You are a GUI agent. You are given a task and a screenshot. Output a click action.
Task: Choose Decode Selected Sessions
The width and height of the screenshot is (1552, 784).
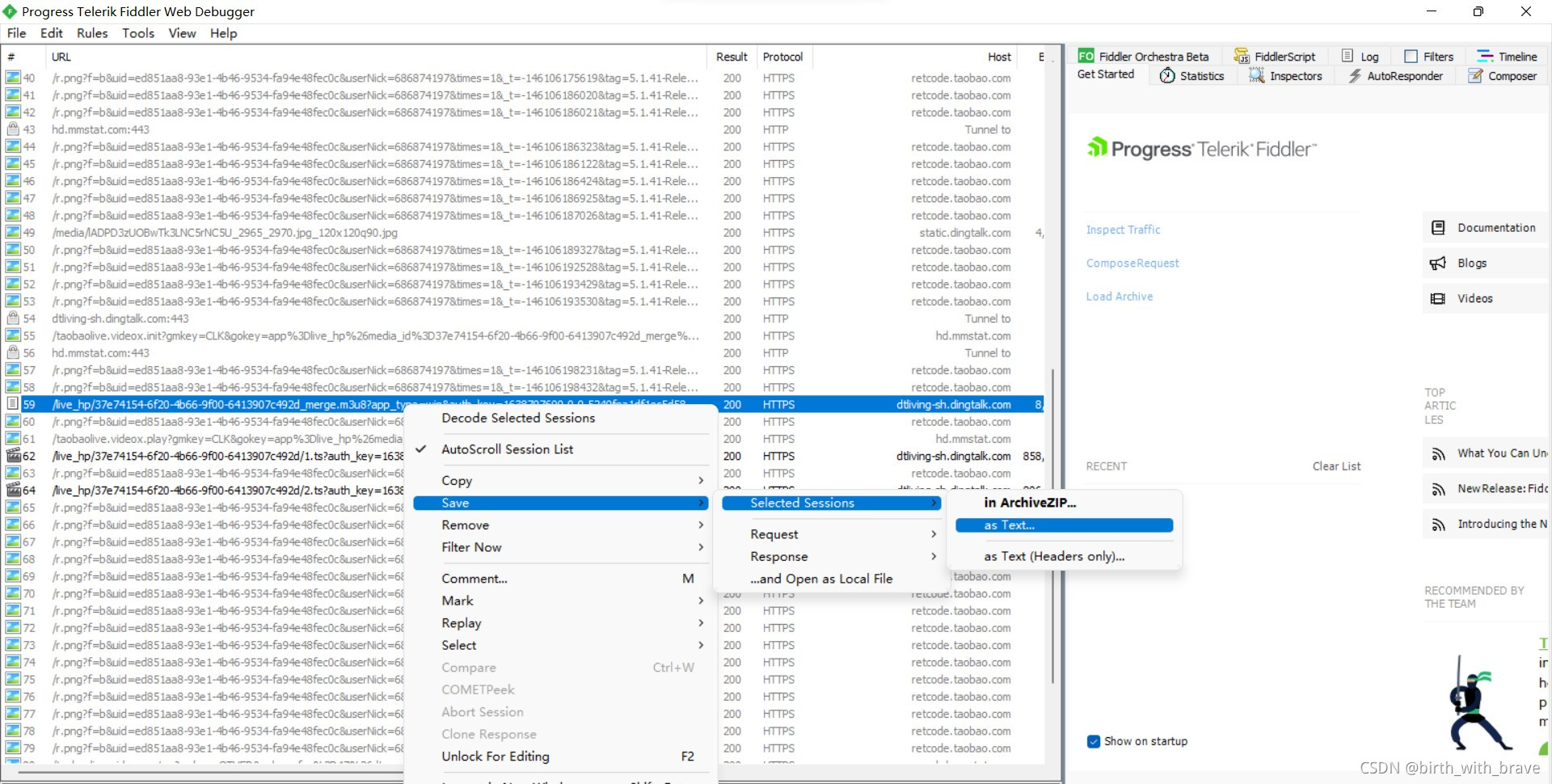coord(561,418)
